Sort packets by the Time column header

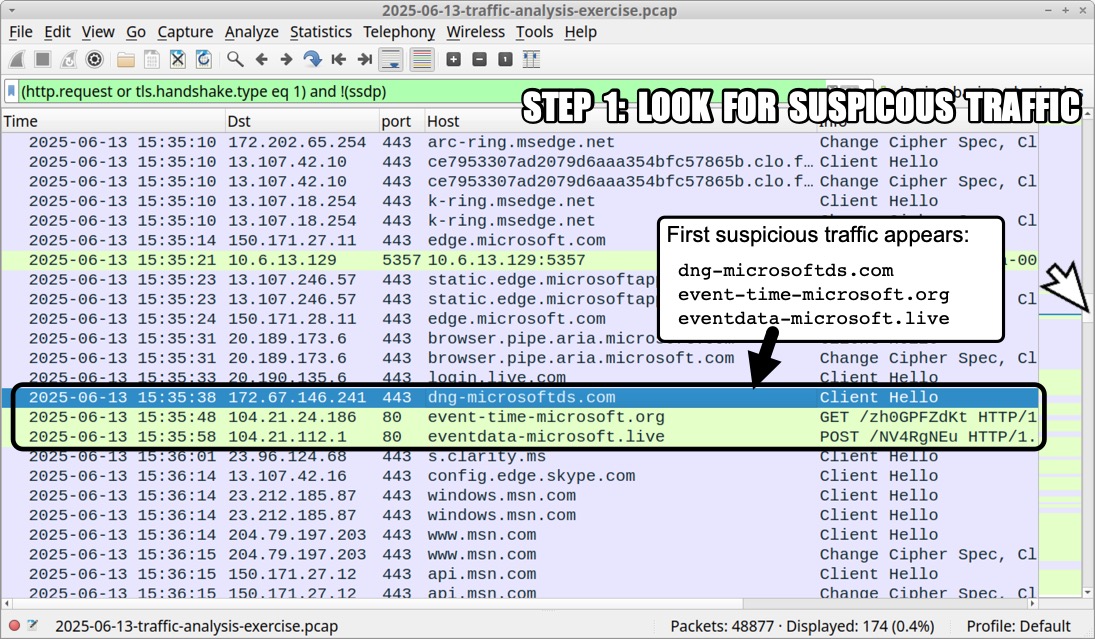click(x=113, y=122)
